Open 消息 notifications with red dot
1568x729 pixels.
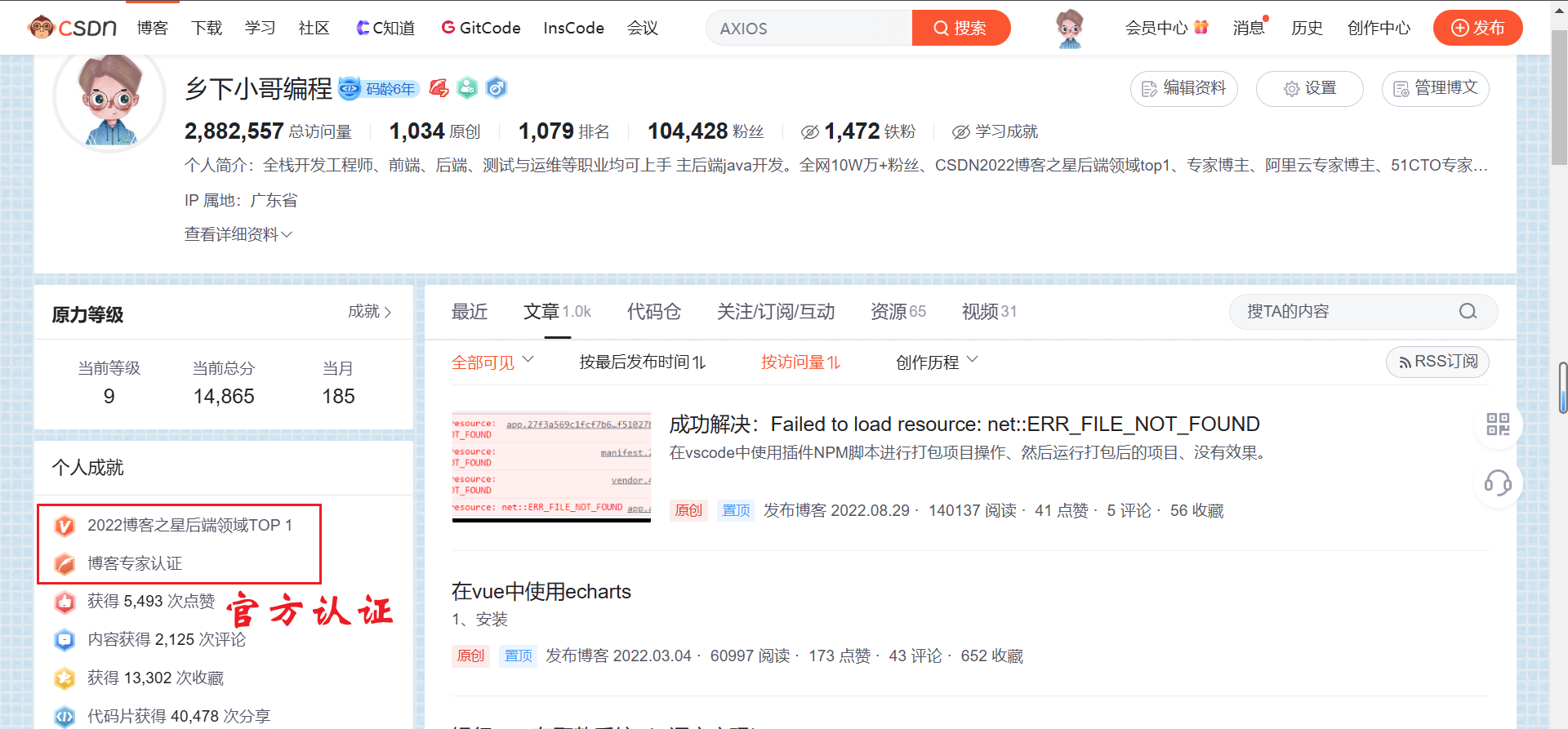click(x=1249, y=28)
